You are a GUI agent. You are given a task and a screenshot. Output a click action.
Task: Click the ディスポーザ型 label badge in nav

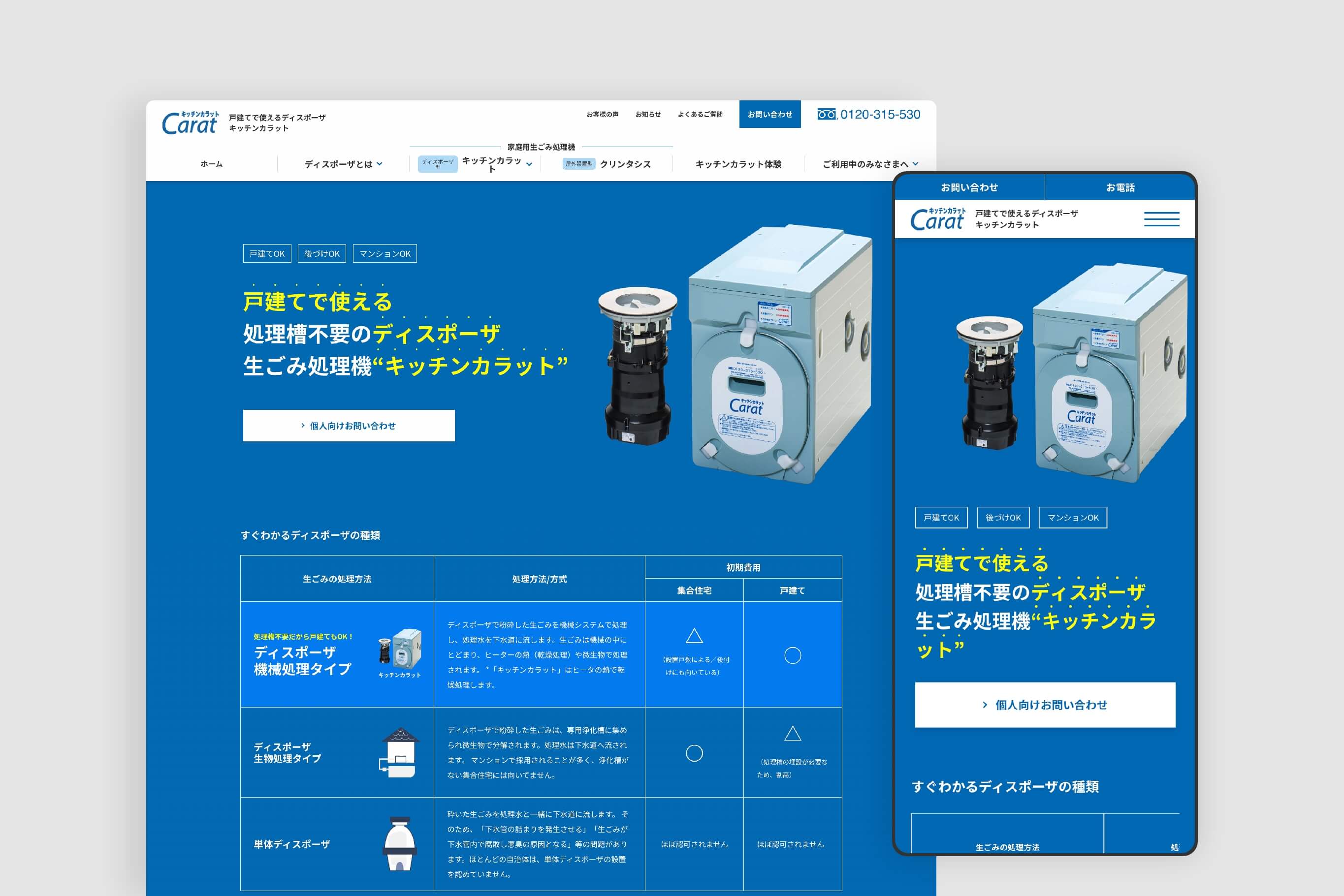pyautogui.click(x=438, y=164)
